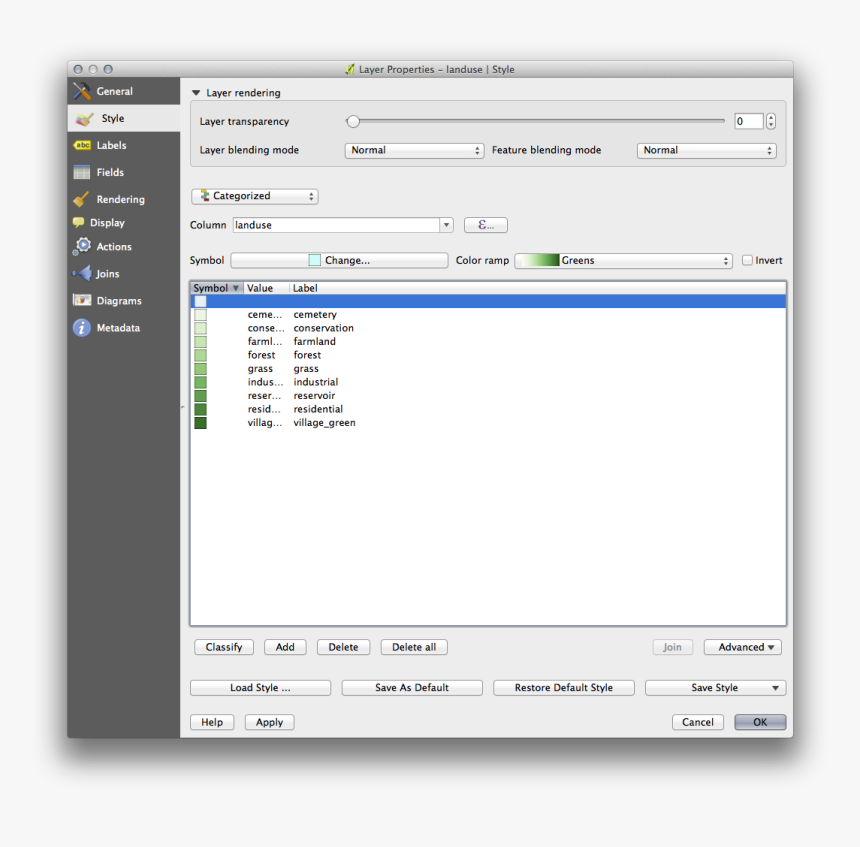
Task: Open the Column landuse dropdown arrow
Action: [446, 225]
